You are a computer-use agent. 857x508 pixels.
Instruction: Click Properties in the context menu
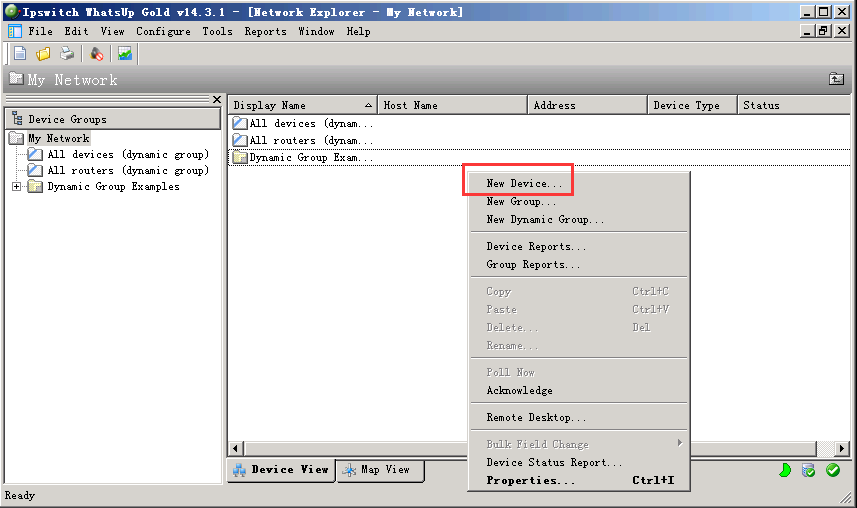tap(530, 480)
